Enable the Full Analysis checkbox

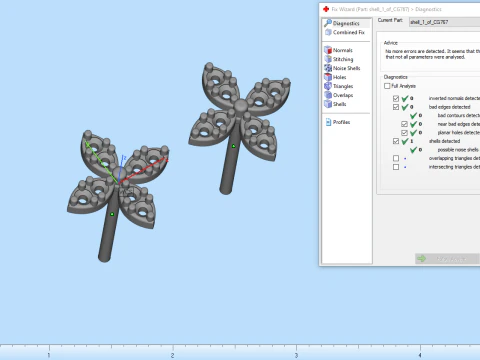(x=387, y=86)
